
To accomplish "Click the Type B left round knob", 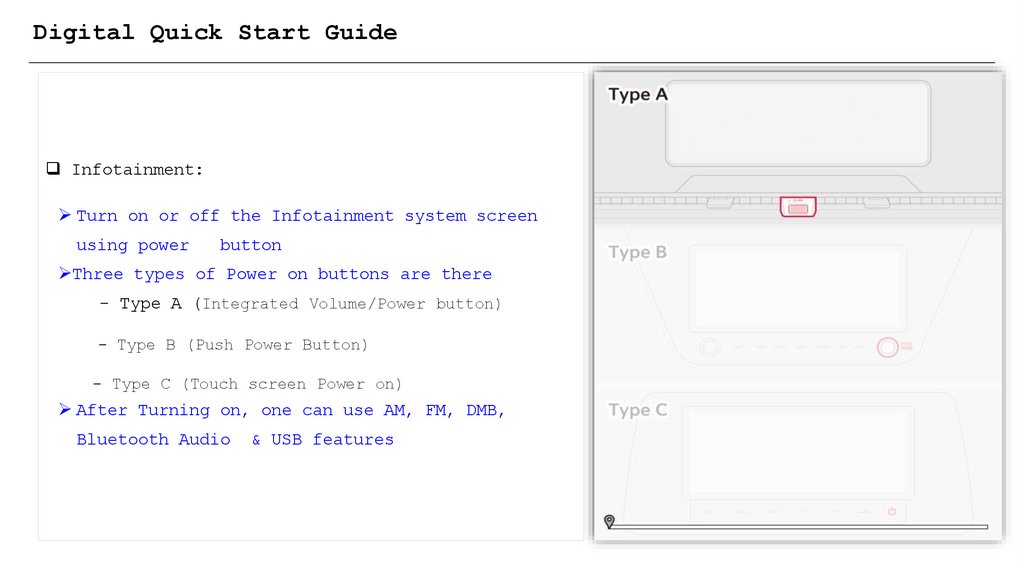I will (710, 347).
